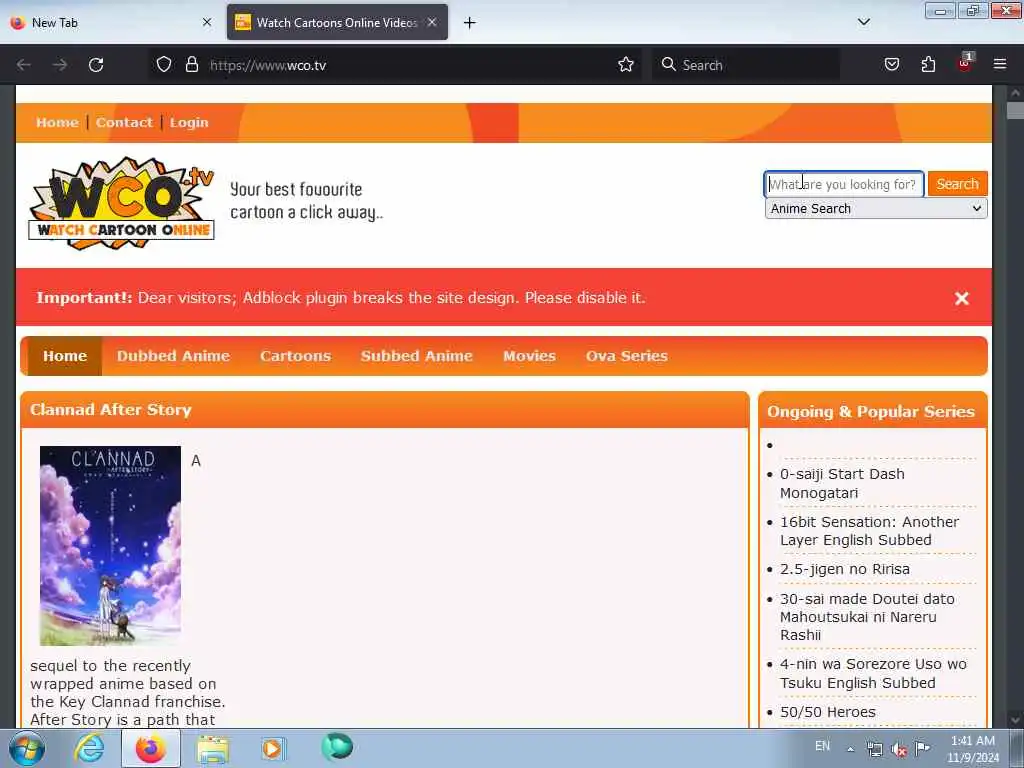This screenshot has width=1024, height=768.
Task: Click the EN language indicator
Action: pos(822,746)
